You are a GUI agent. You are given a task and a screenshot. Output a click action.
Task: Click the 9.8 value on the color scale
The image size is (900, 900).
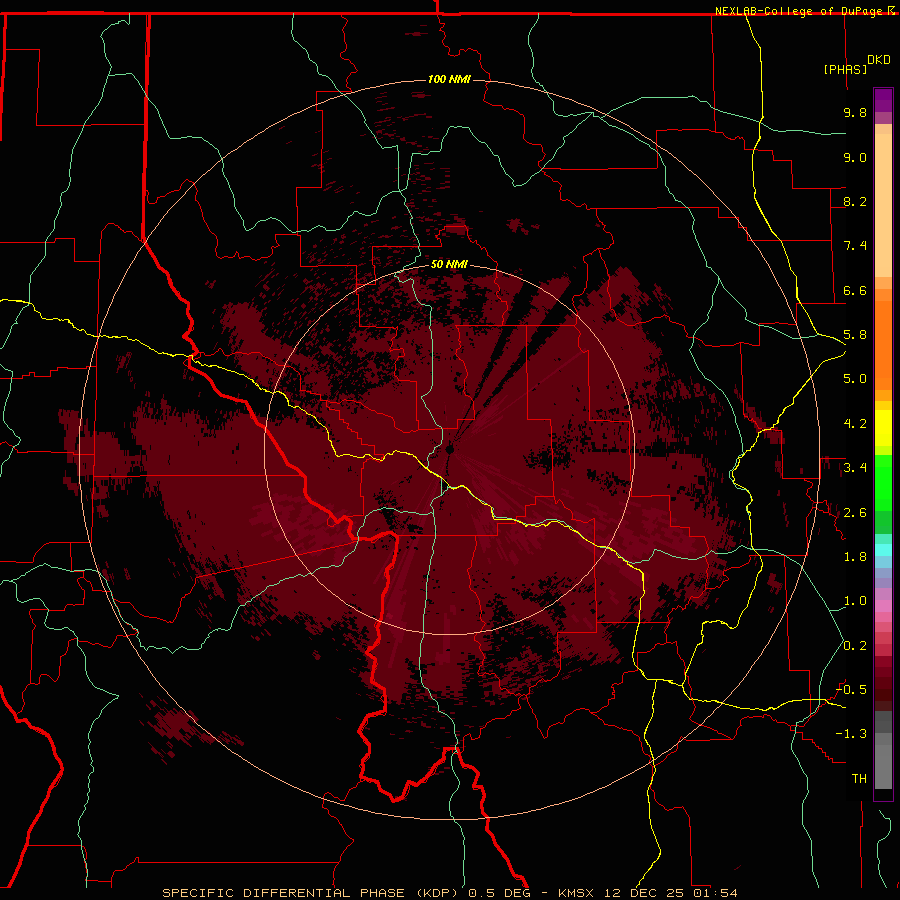click(855, 112)
